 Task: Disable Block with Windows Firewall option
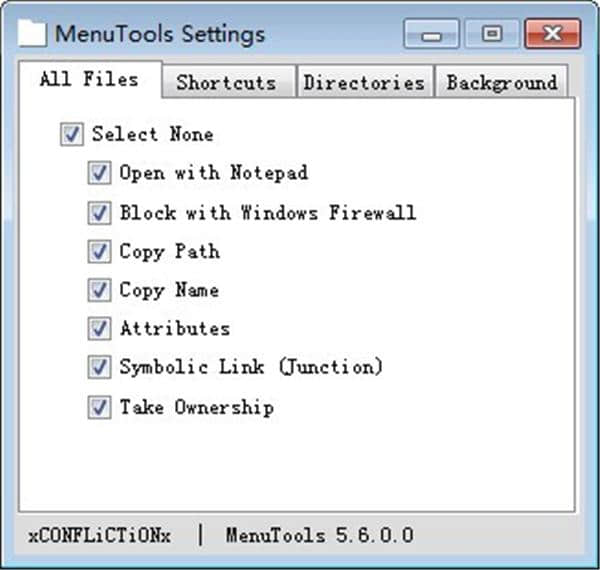[98, 213]
